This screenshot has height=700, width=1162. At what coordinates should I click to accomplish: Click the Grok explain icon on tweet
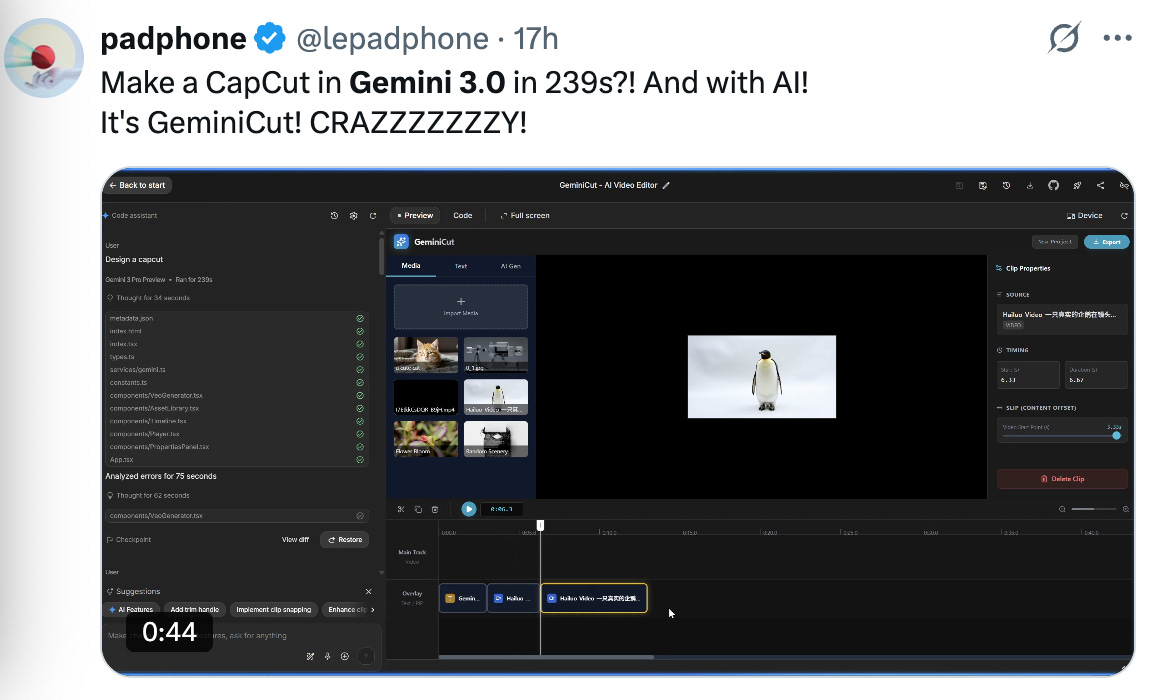pyautogui.click(x=1064, y=38)
